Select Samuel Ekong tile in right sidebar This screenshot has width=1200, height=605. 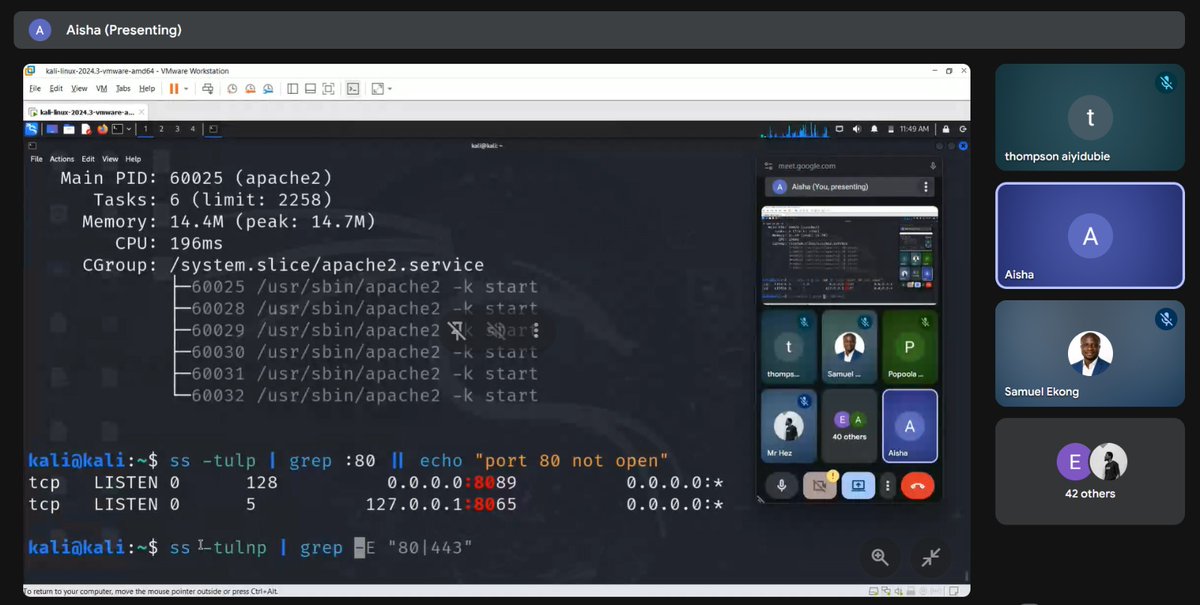1090,355
